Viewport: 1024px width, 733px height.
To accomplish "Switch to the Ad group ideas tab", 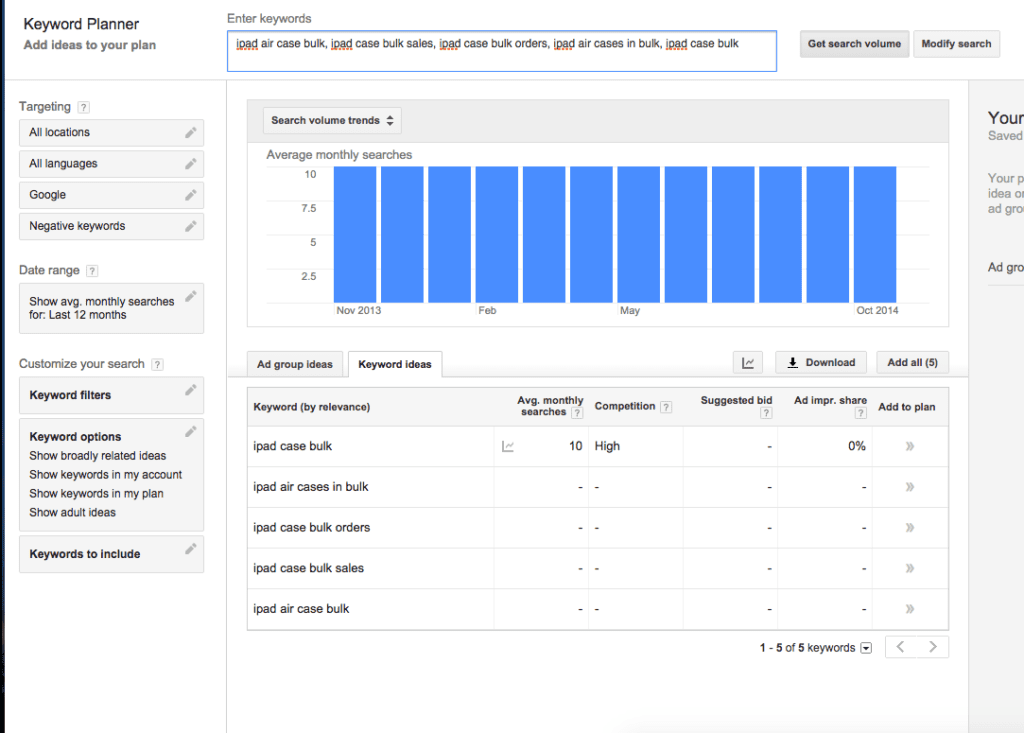I will pos(295,365).
